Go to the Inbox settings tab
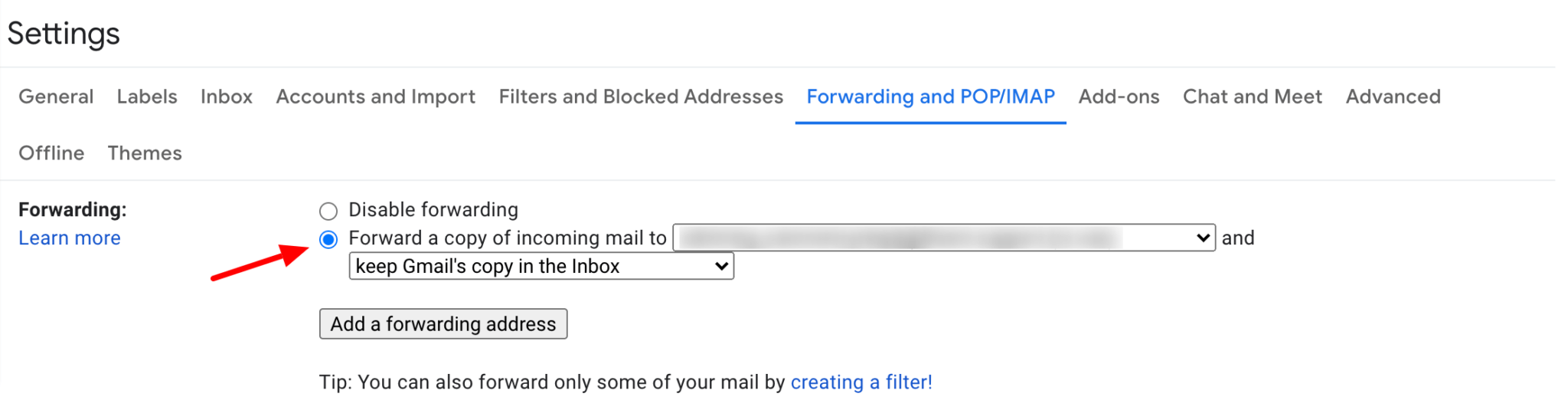Viewport: 1568px width, 410px height. (227, 97)
